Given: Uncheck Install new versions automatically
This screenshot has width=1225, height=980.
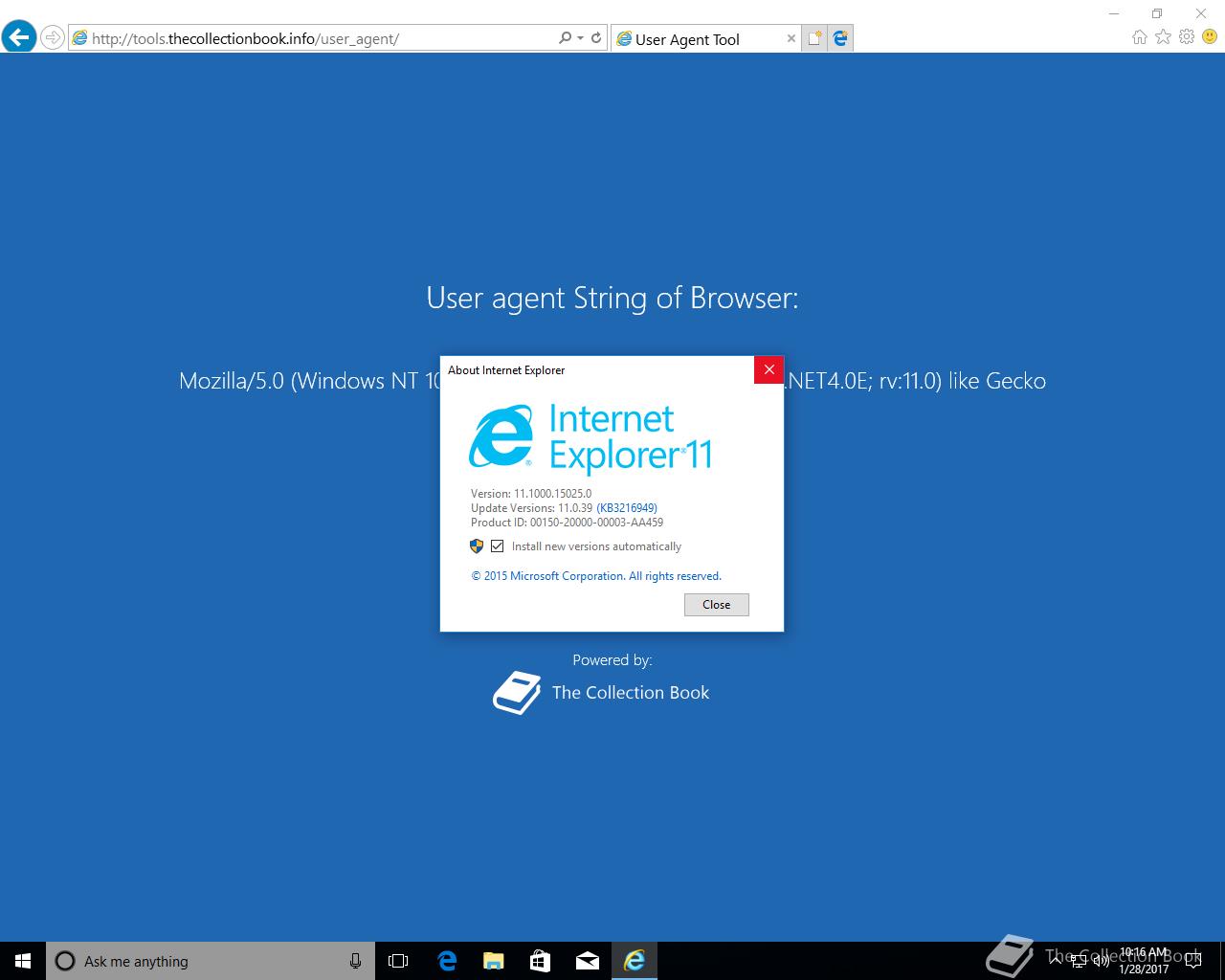Looking at the screenshot, I should pos(498,546).
